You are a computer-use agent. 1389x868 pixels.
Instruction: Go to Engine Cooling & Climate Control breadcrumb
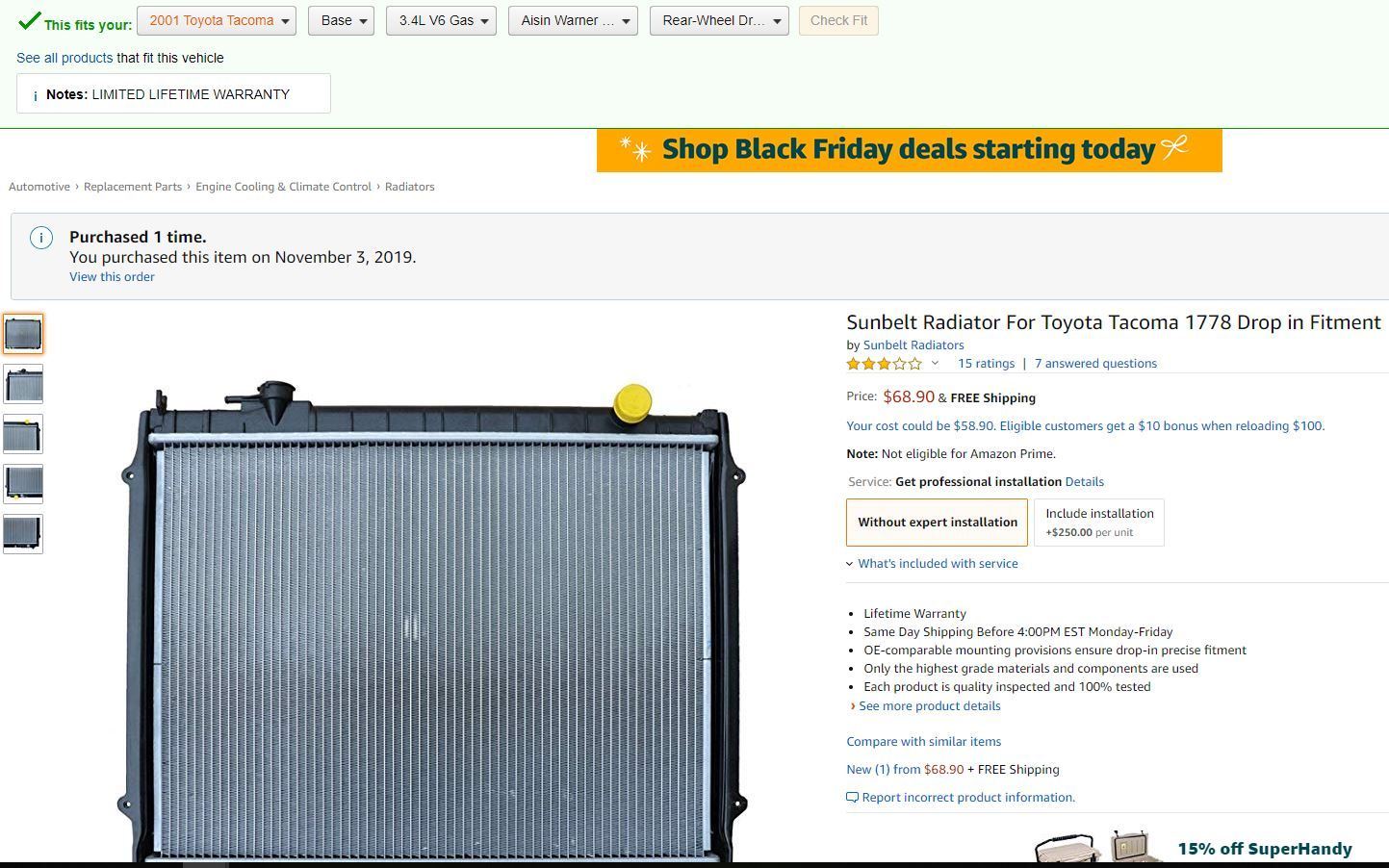point(283,187)
